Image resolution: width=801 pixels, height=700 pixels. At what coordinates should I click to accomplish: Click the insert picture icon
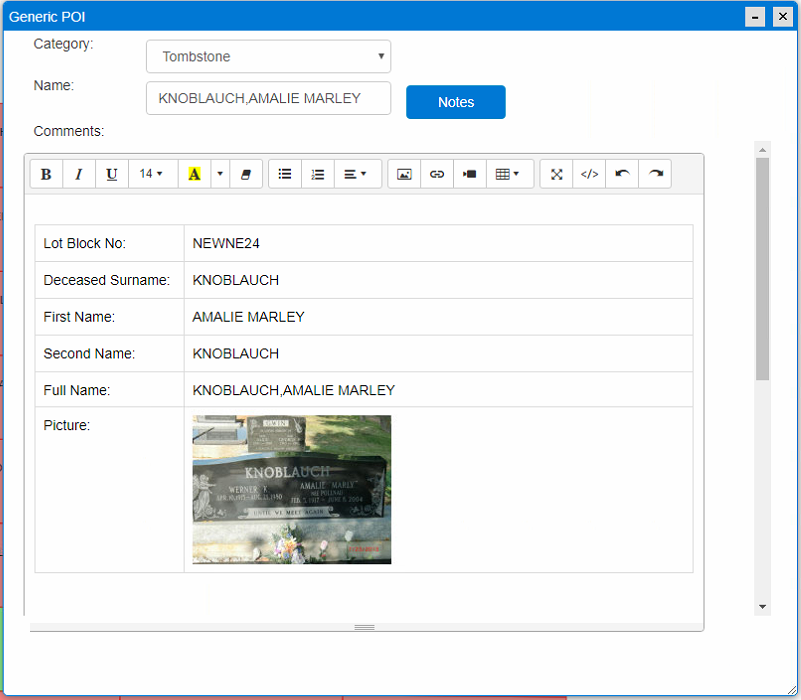coord(404,174)
